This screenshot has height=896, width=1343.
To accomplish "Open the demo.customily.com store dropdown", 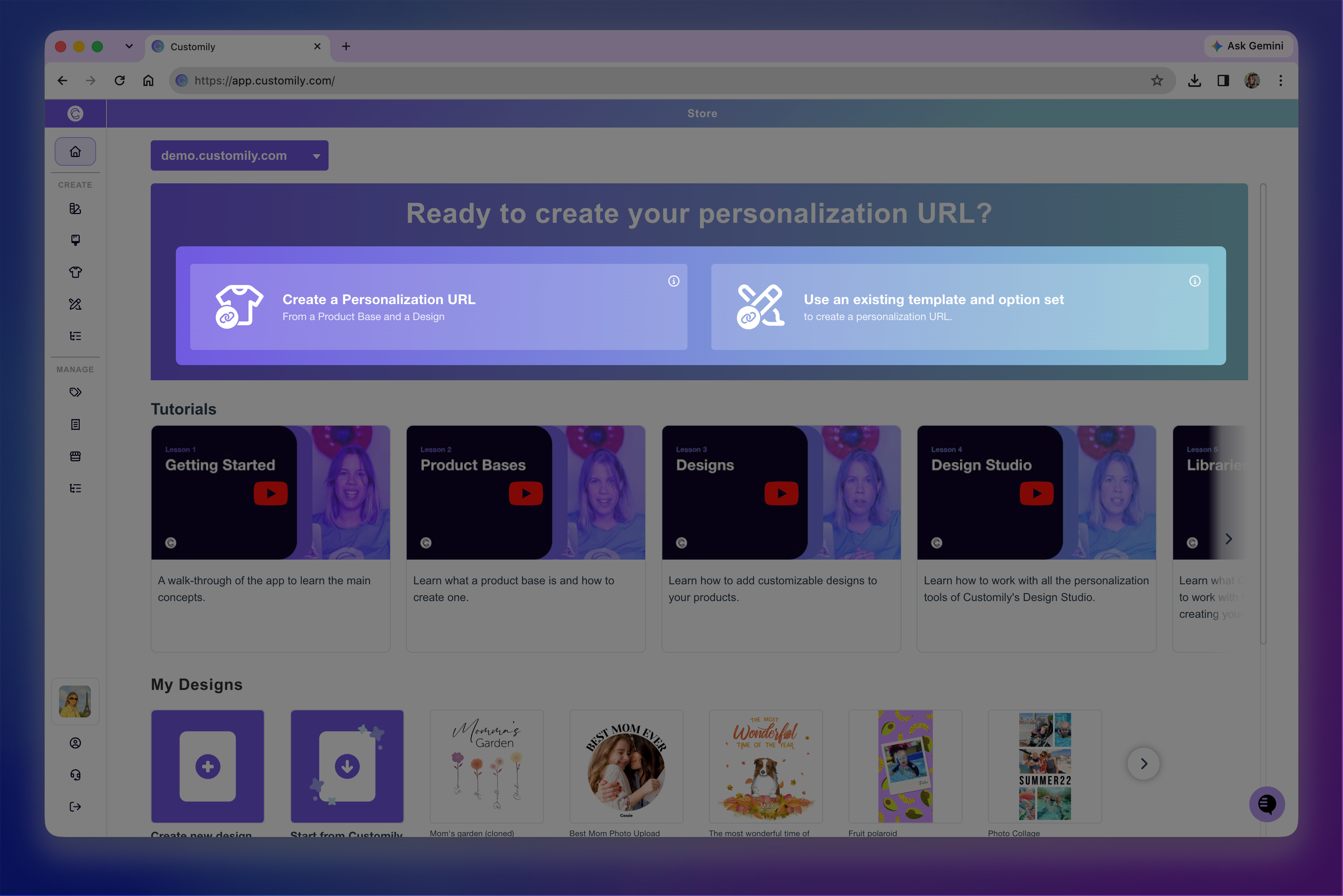I will (240, 155).
